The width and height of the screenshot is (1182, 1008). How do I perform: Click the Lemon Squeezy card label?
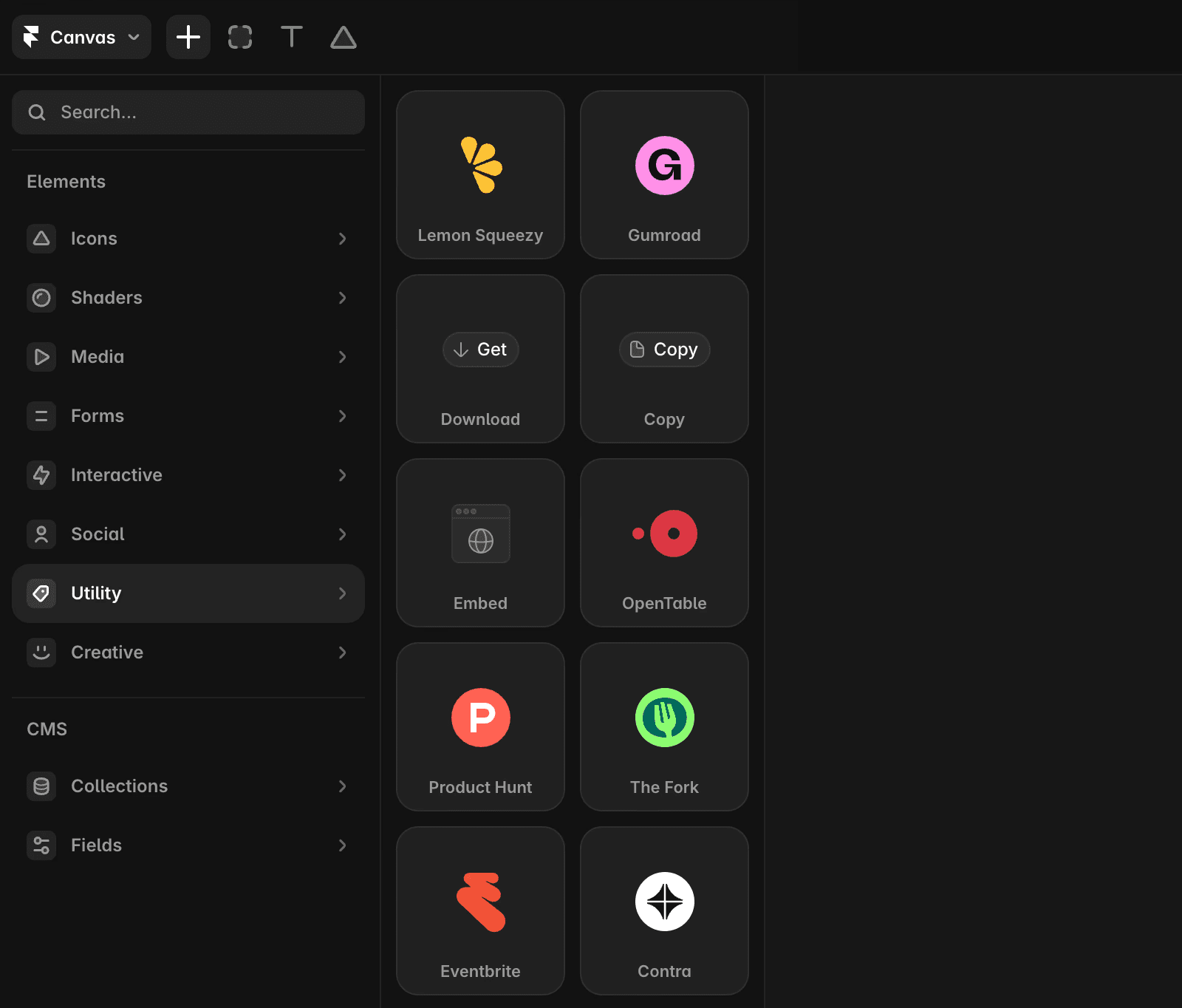pyautogui.click(x=480, y=236)
